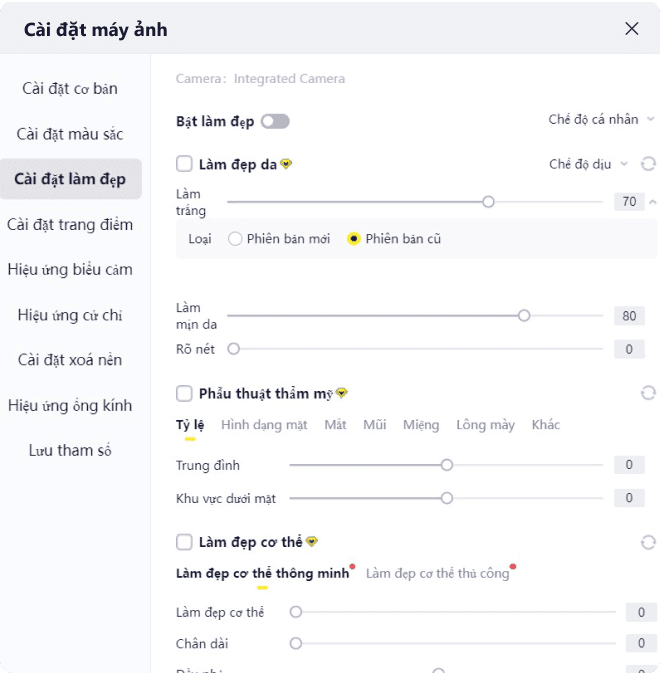Enable the Làm đẹp da checkbox
Screen dimensions: 660x673
[x=184, y=164]
